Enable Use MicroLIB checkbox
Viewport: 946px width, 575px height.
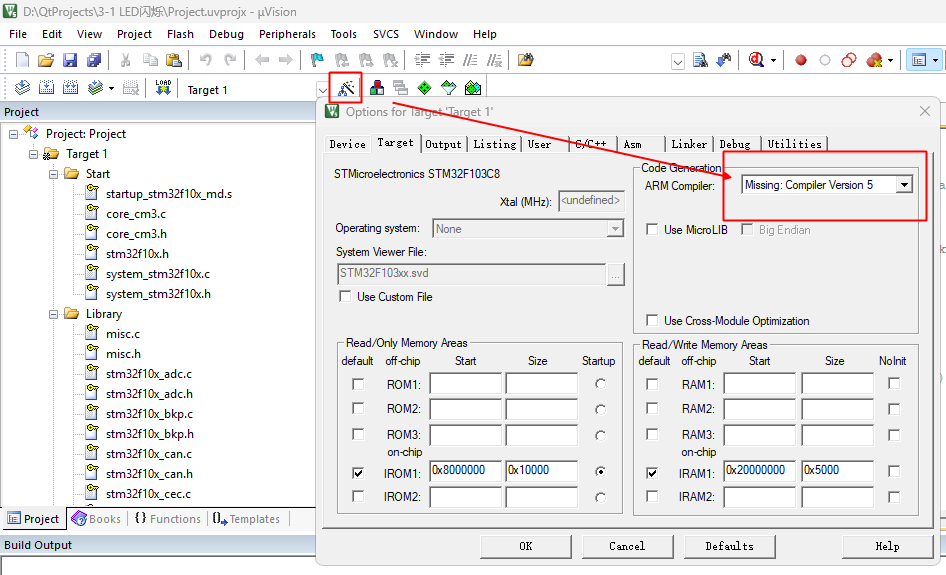[652, 229]
